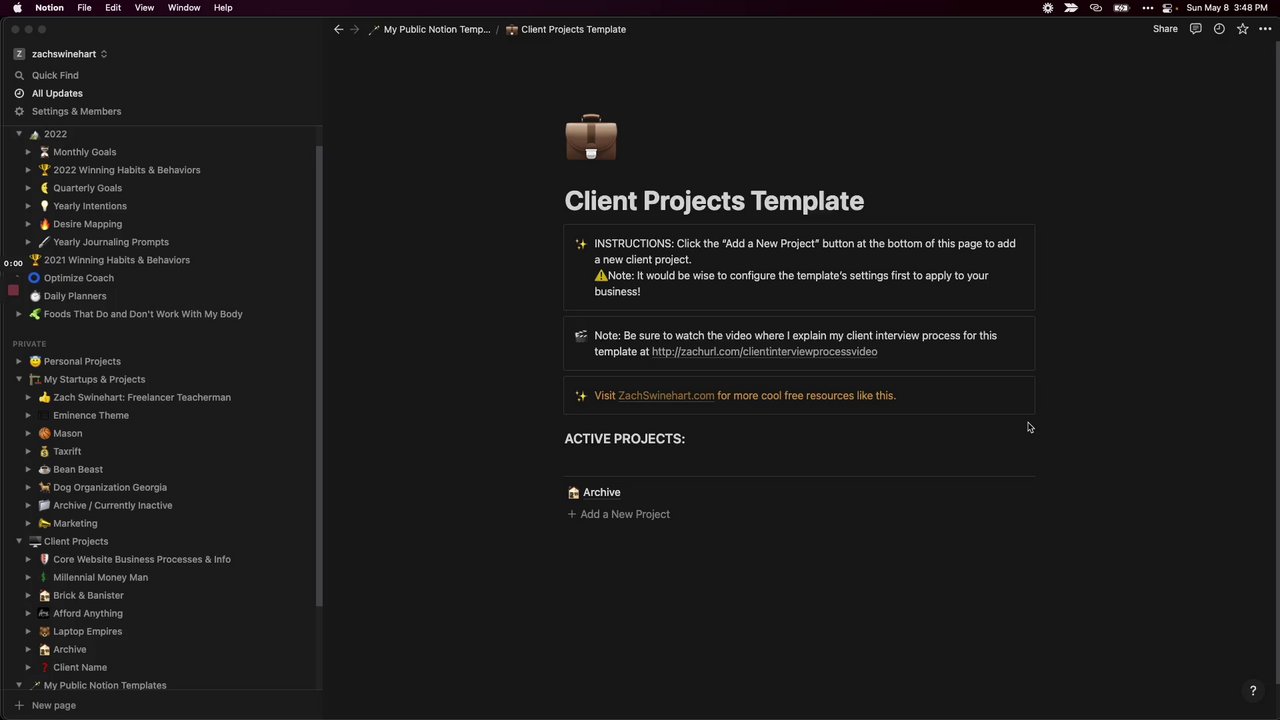
Task: Click the briefcase page icon
Action: [591, 138]
